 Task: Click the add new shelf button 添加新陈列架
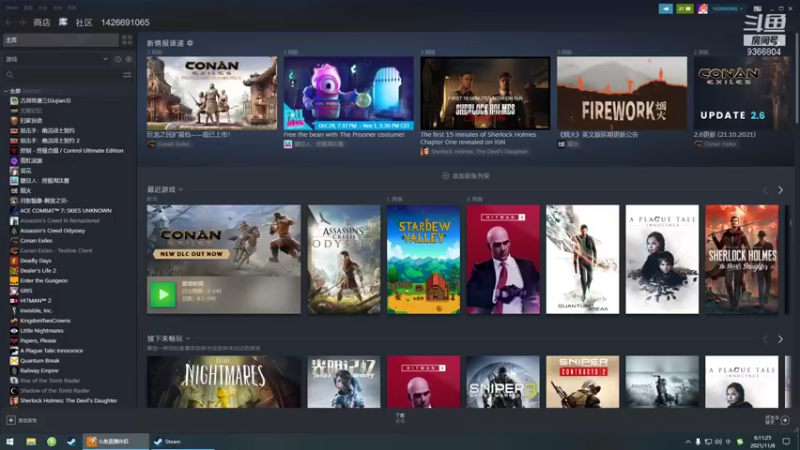point(466,176)
